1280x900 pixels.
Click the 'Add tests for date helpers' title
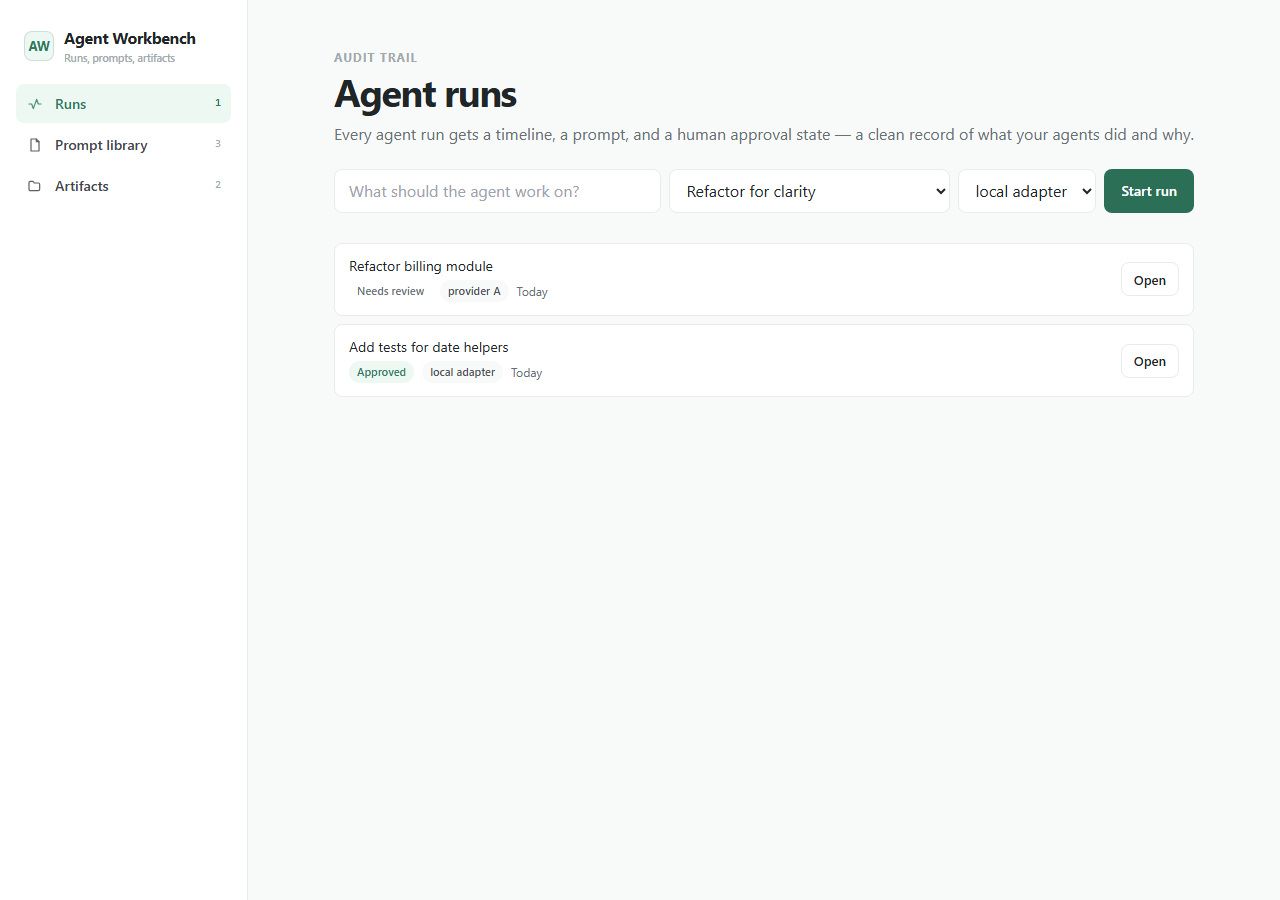point(429,347)
